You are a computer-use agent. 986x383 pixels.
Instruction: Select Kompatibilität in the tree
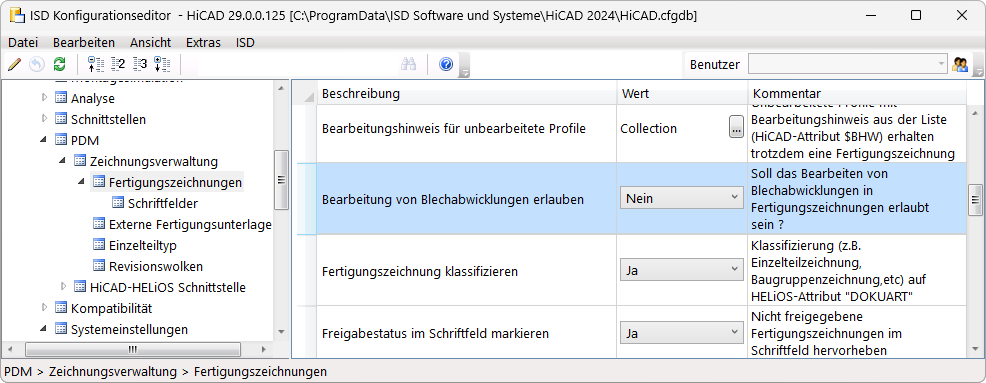point(111,309)
